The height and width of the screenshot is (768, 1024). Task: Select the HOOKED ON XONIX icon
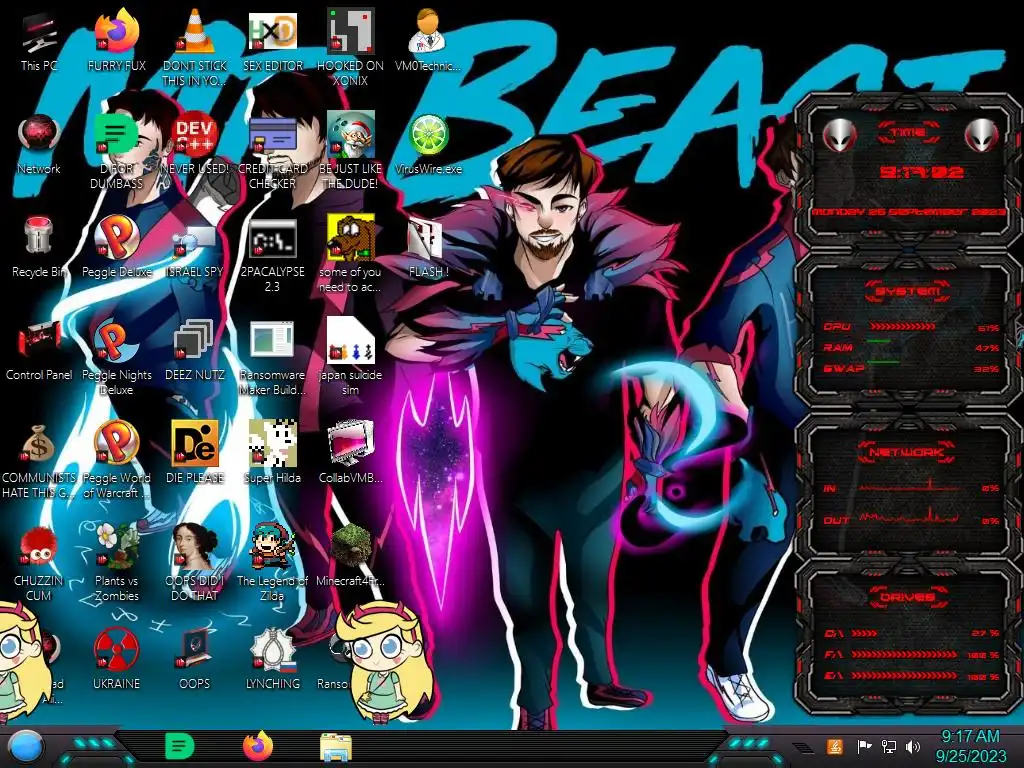(x=350, y=48)
